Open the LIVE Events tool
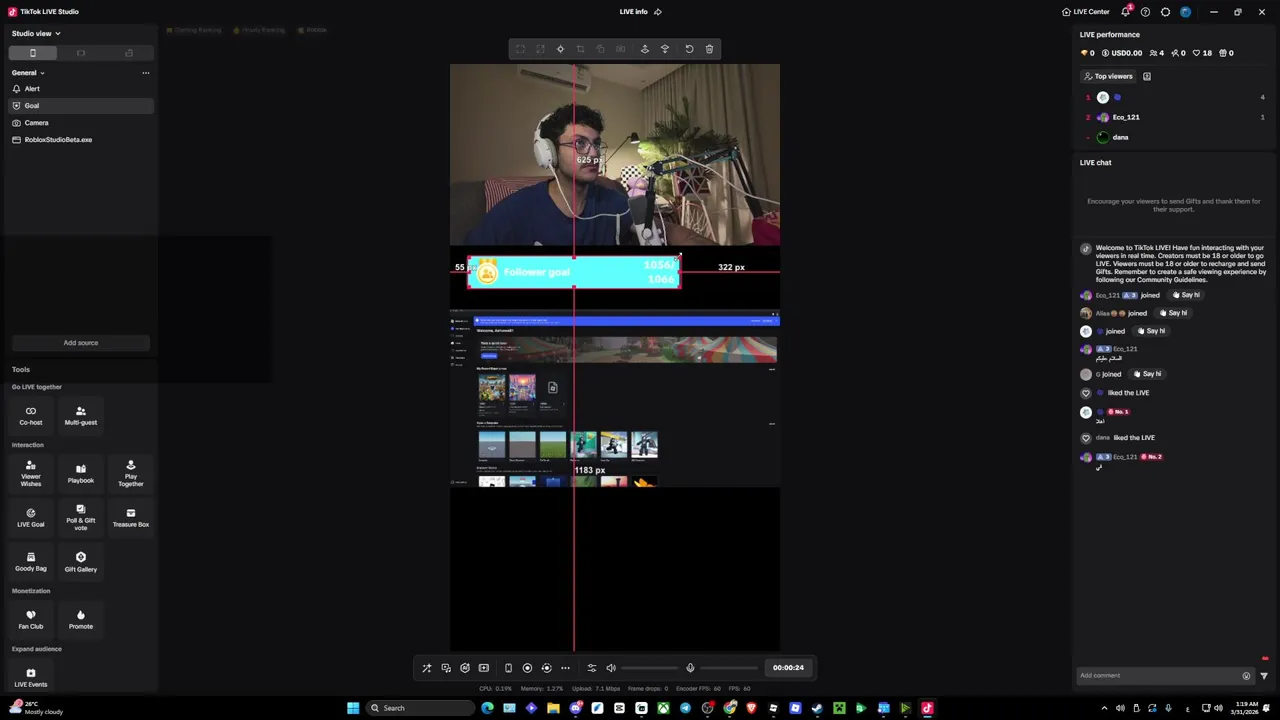 [31, 677]
